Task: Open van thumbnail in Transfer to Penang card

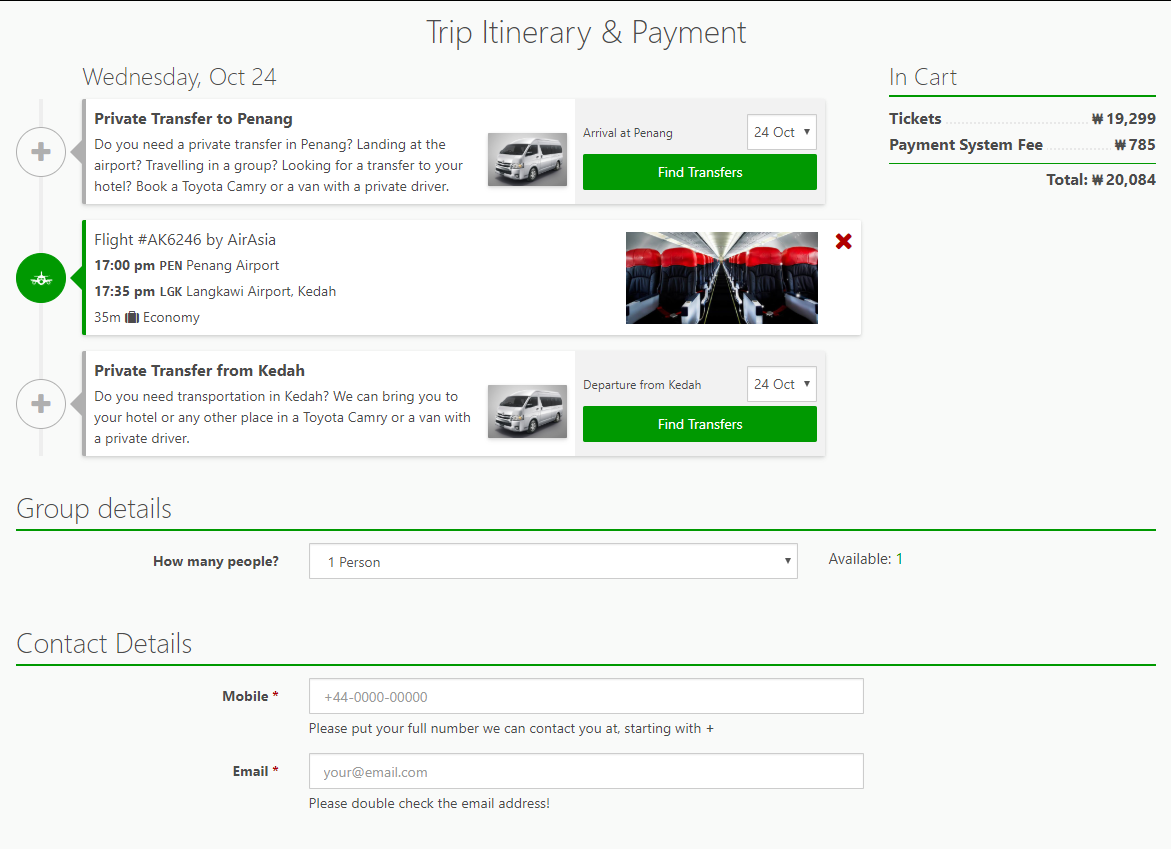Action: (x=527, y=159)
